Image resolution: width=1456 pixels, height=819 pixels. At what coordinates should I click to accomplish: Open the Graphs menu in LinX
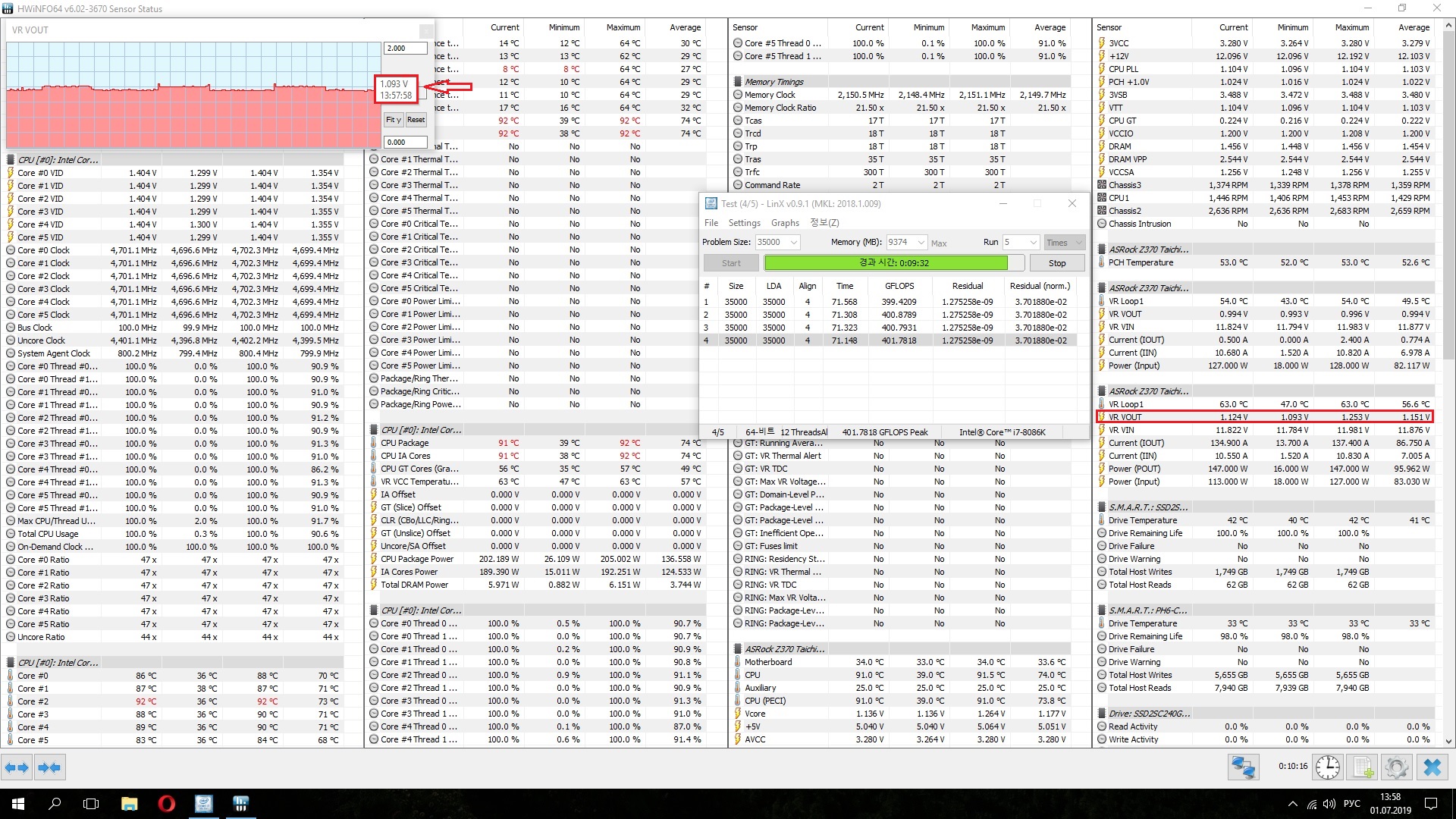point(785,223)
